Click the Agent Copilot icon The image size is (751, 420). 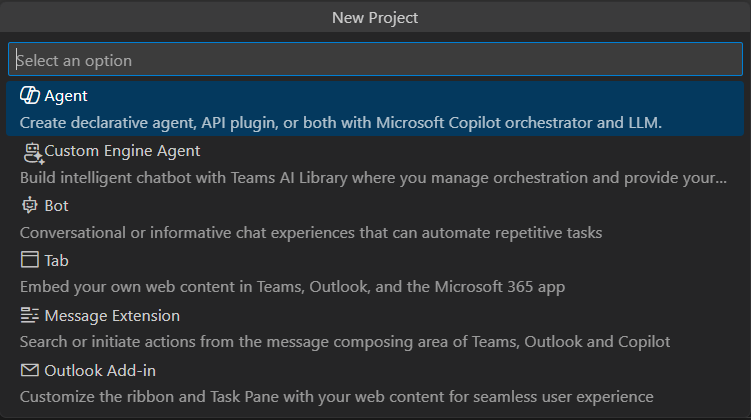click(x=30, y=95)
